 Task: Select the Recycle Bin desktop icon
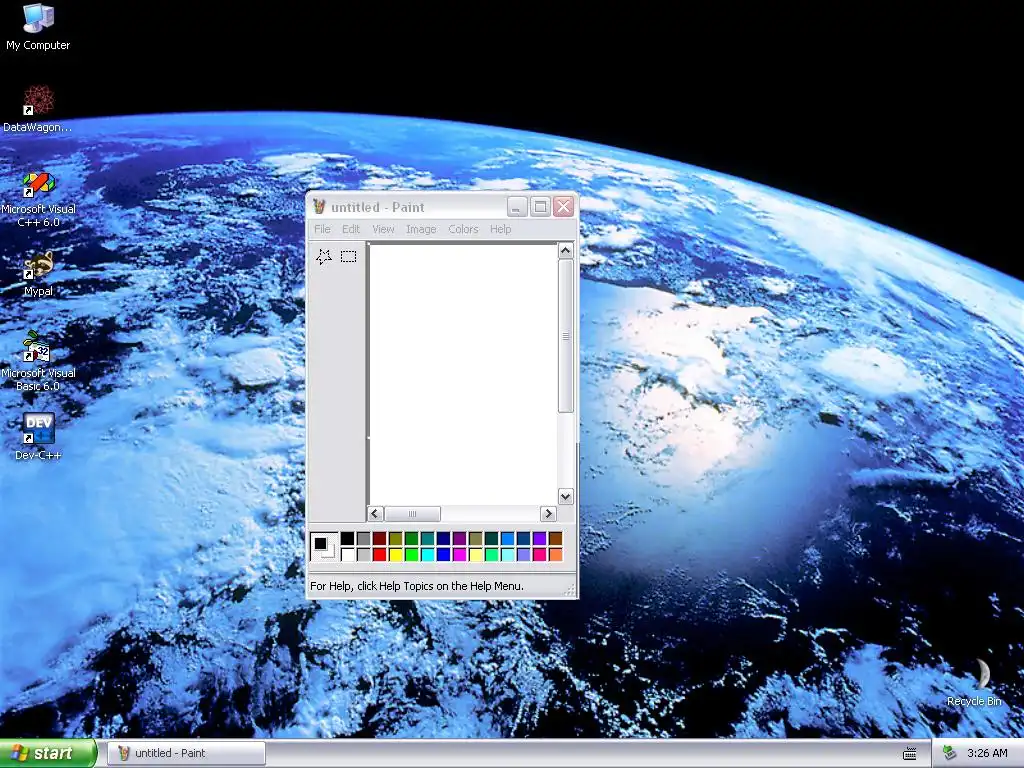point(974,683)
